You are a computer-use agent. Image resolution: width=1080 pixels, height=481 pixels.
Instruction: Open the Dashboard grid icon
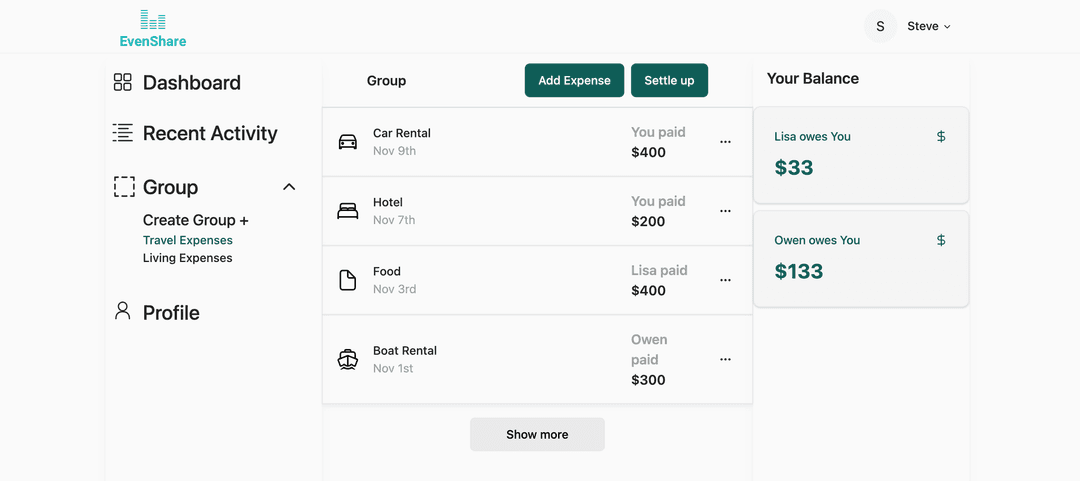(123, 83)
